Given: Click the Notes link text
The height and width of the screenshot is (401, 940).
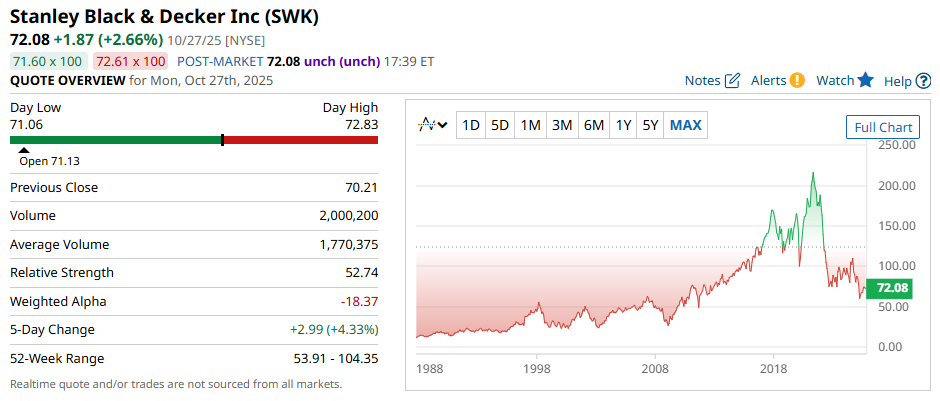Looking at the screenshot, I should pyautogui.click(x=702, y=81).
